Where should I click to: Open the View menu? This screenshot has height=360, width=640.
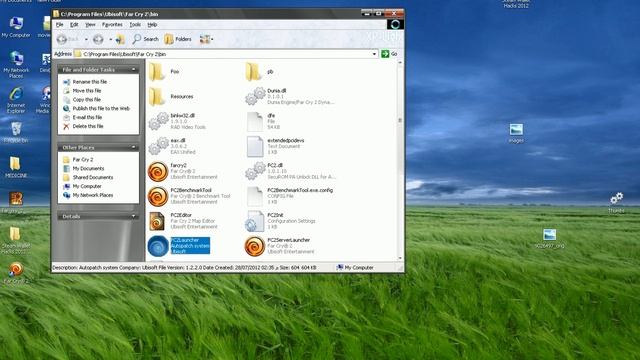[90, 25]
